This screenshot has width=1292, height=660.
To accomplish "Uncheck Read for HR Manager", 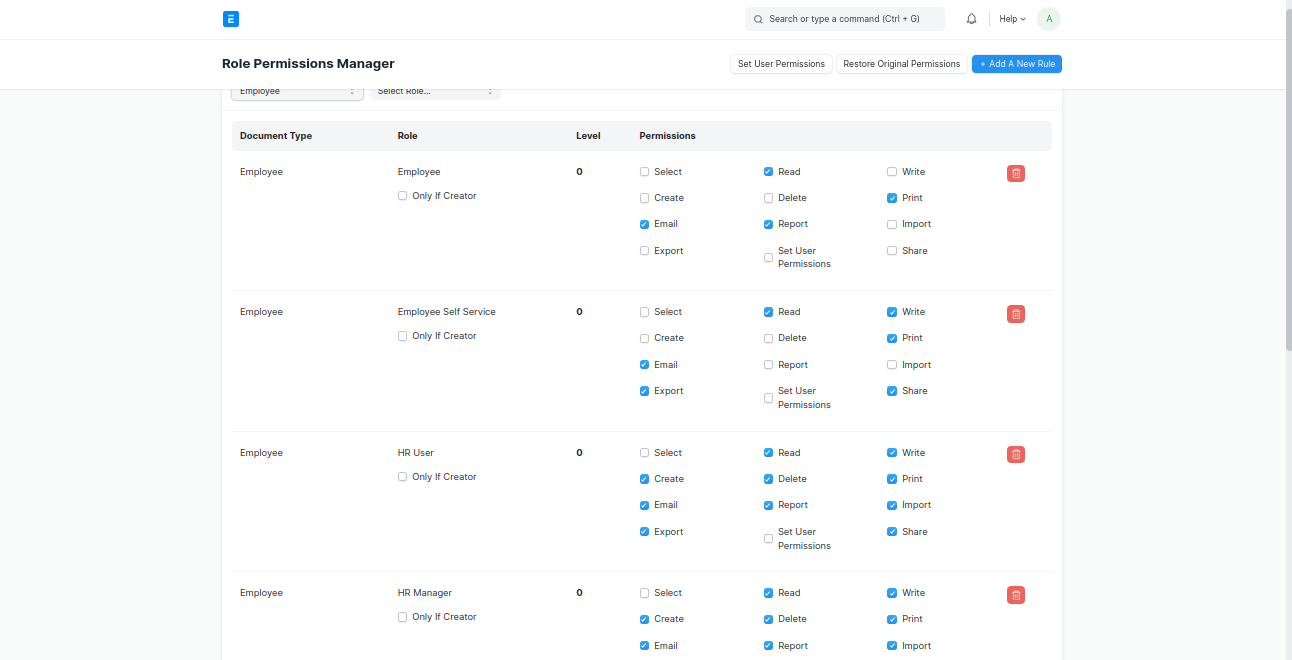I will click(768, 593).
